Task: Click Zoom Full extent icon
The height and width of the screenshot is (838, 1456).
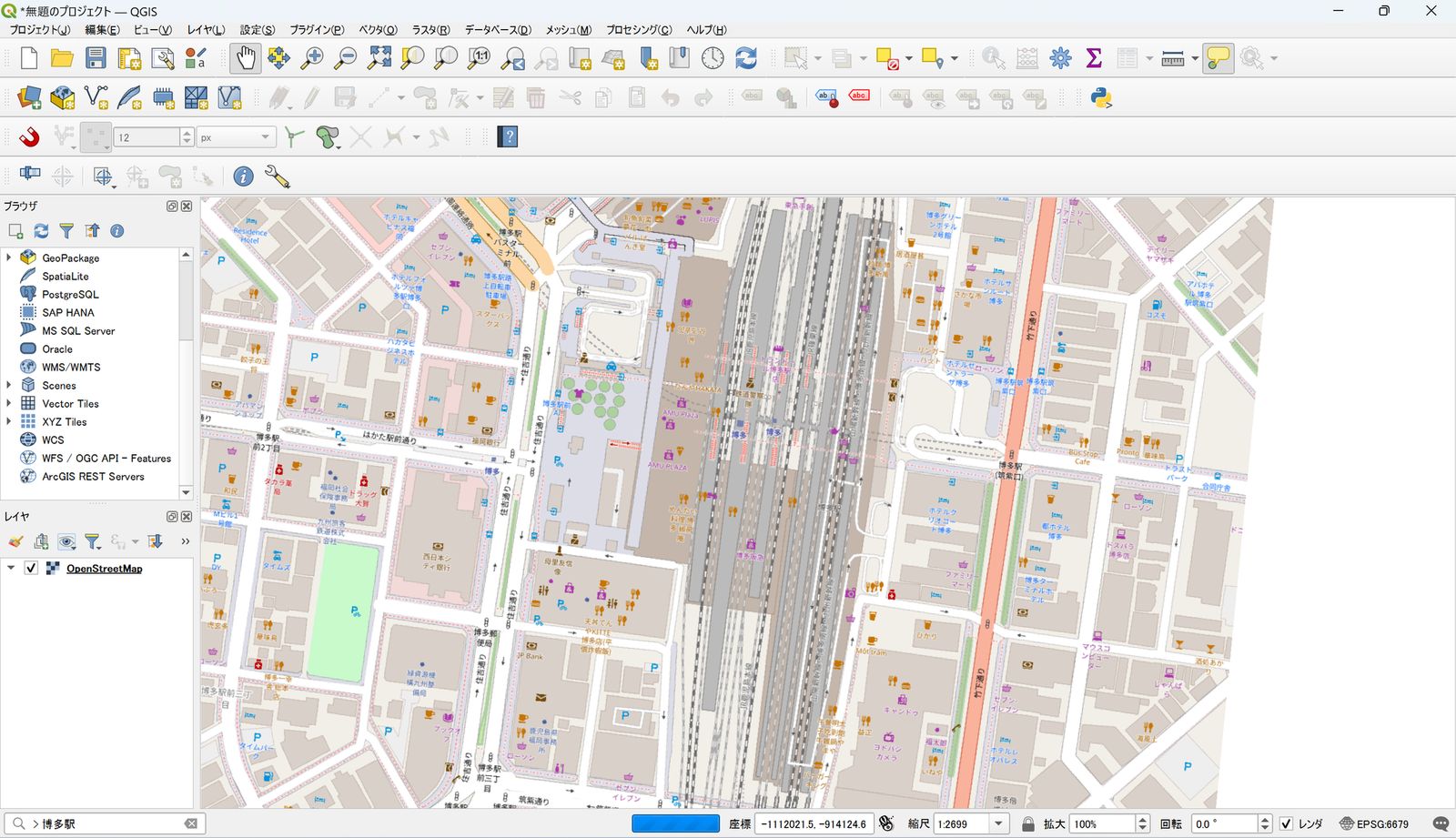Action: click(x=379, y=58)
